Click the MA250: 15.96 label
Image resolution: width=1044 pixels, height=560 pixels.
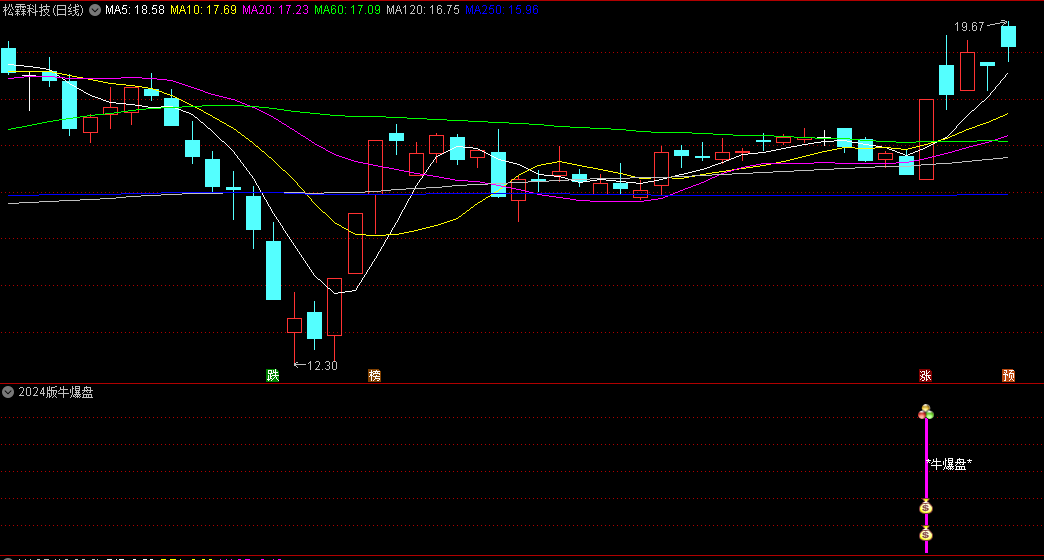click(x=502, y=10)
